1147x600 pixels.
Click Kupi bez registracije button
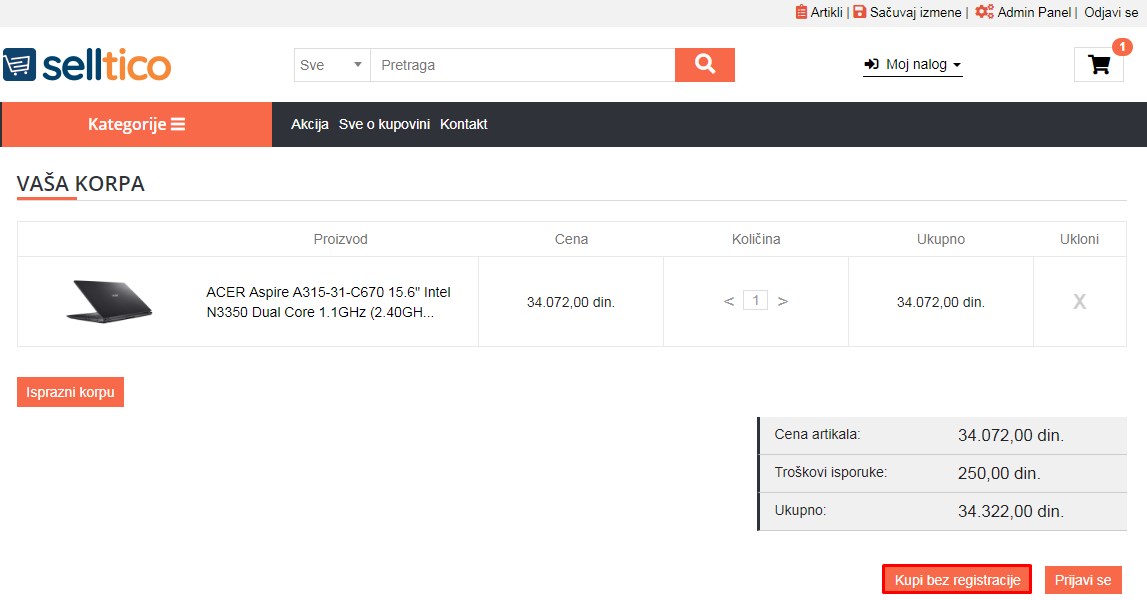[x=957, y=580]
